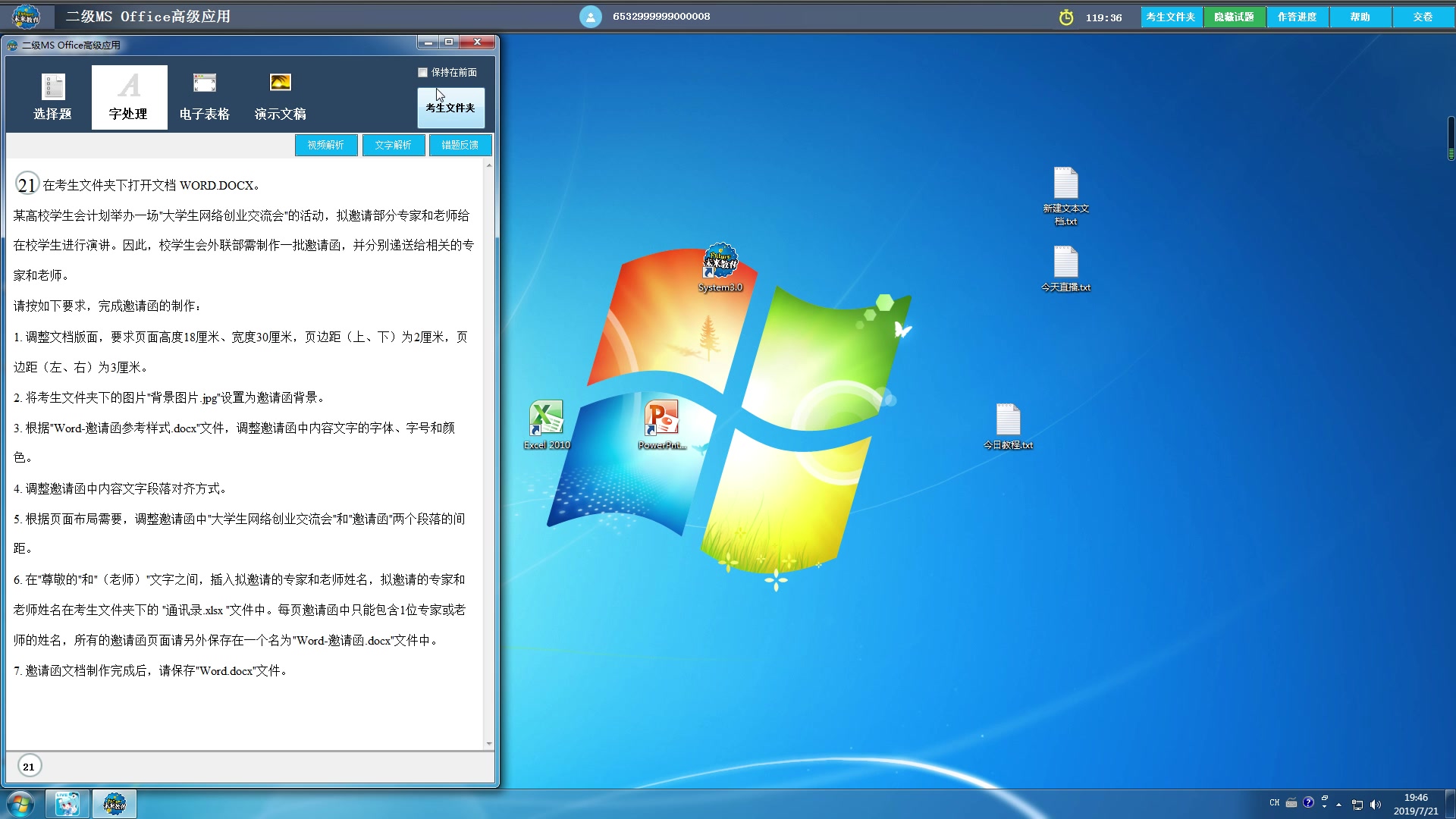Open the 电子表格 spreadsheet section
This screenshot has width=1456, height=819.
pyautogui.click(x=204, y=97)
